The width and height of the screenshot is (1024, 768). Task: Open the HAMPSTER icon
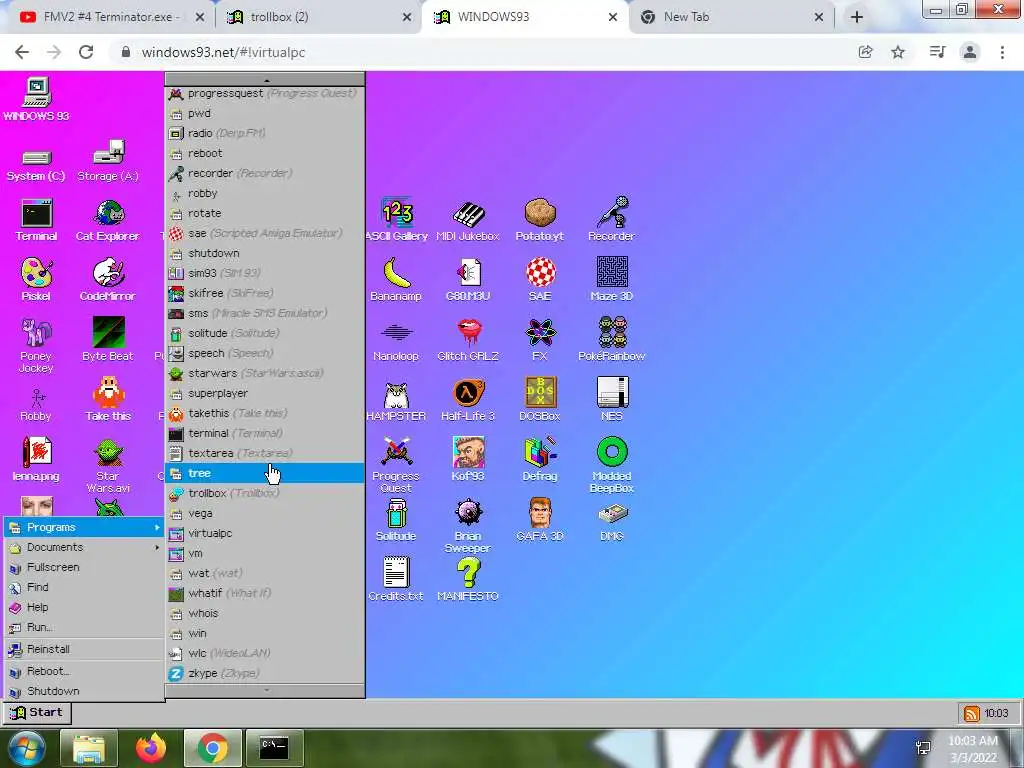coord(396,400)
